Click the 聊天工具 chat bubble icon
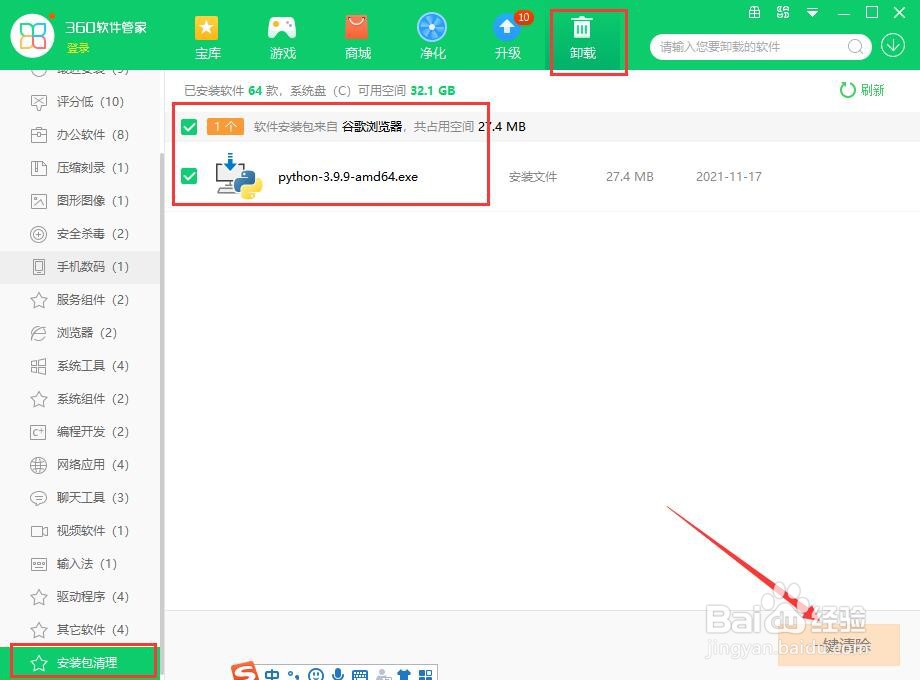Screen dimensions: 920x680 click(38, 498)
